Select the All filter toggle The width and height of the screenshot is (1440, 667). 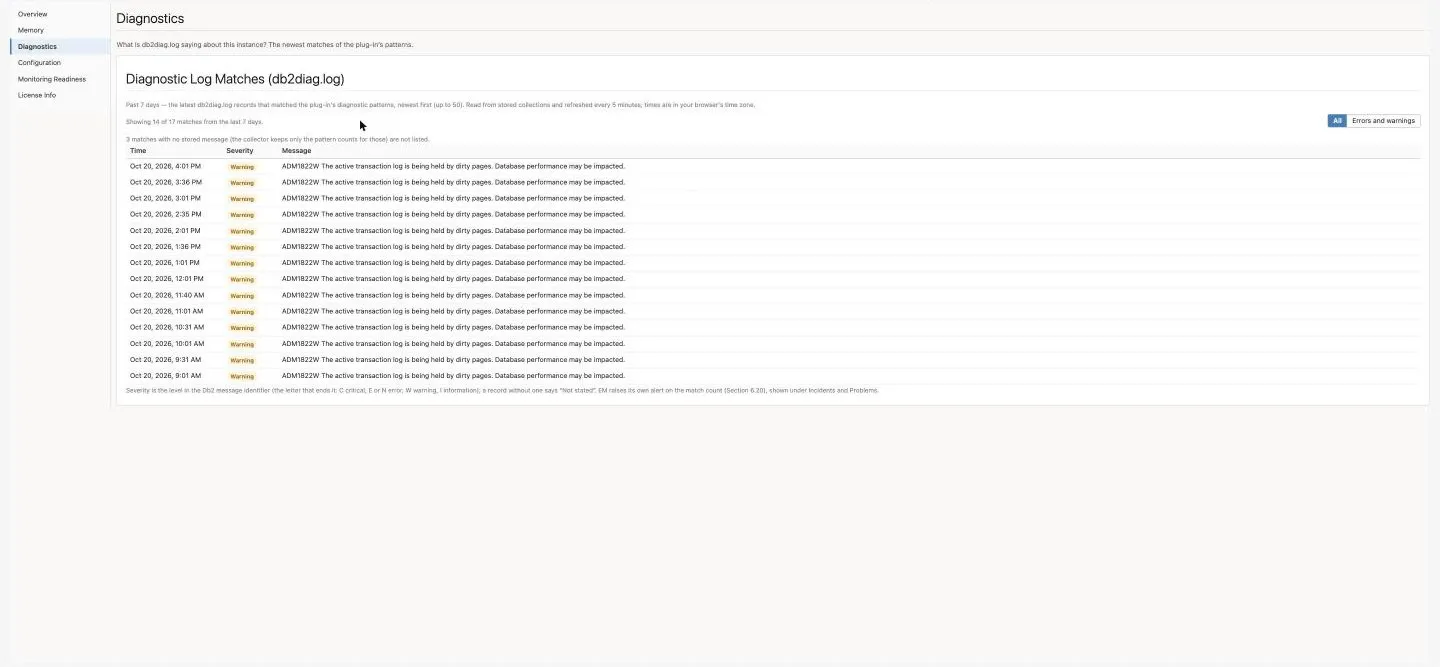pos(1337,121)
